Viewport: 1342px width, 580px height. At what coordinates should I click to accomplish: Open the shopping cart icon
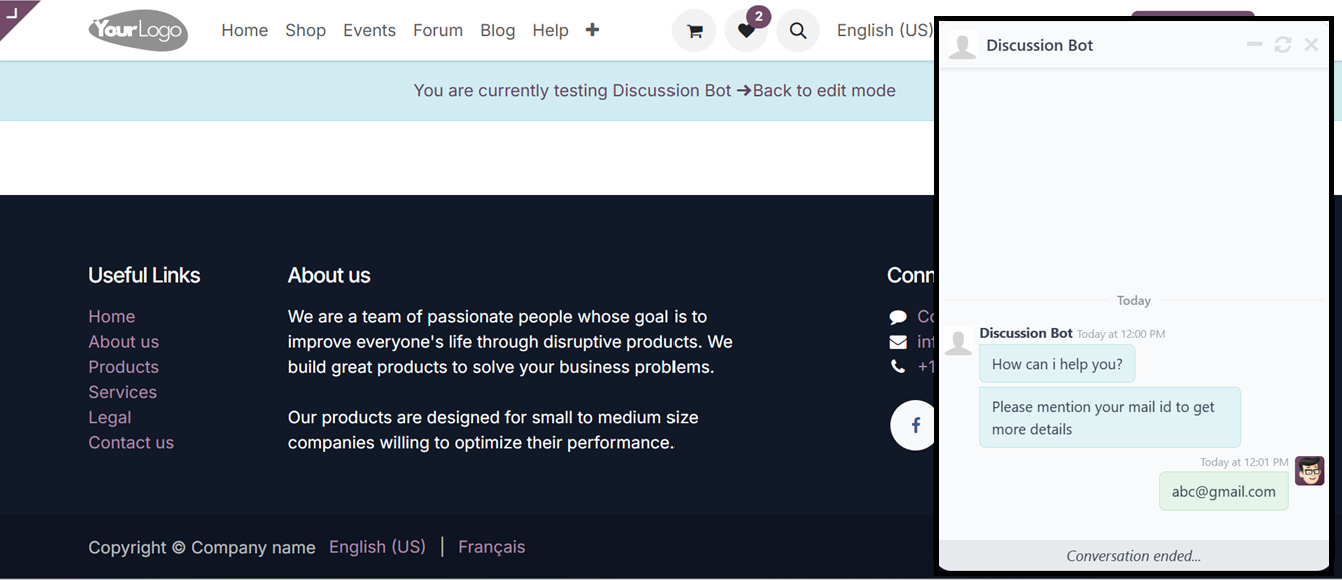(x=694, y=31)
